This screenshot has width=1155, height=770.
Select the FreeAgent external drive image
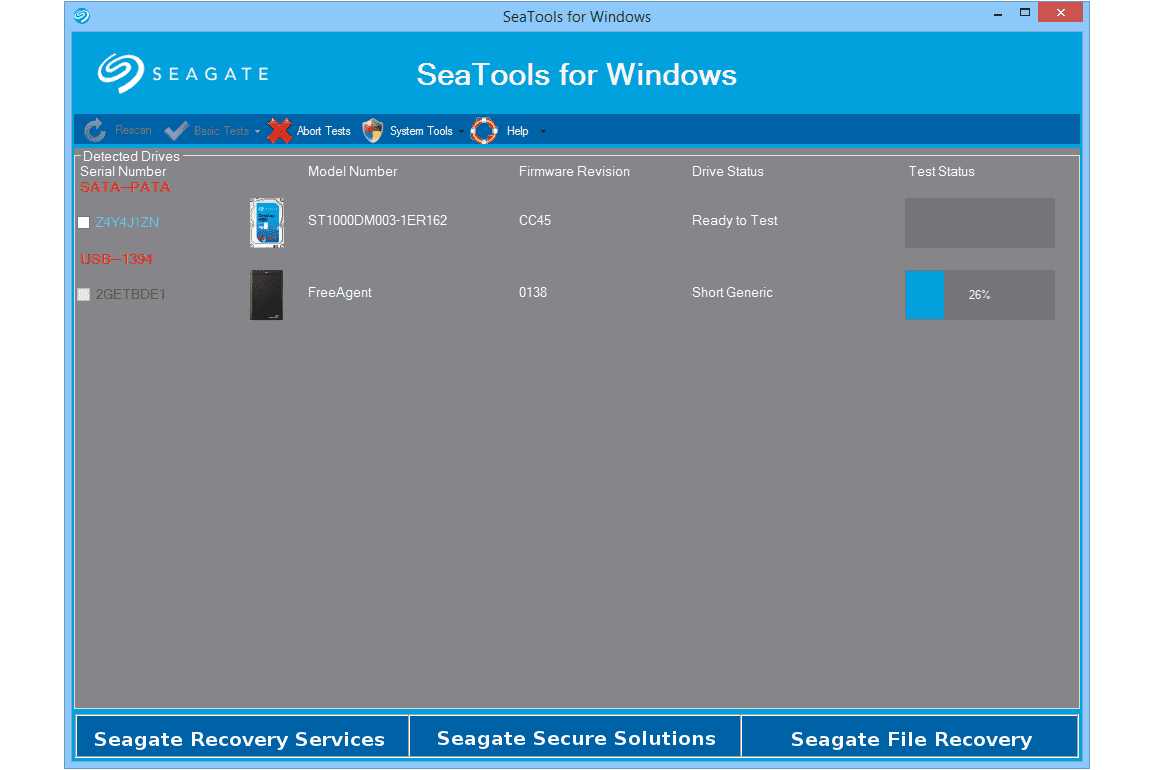(x=267, y=295)
